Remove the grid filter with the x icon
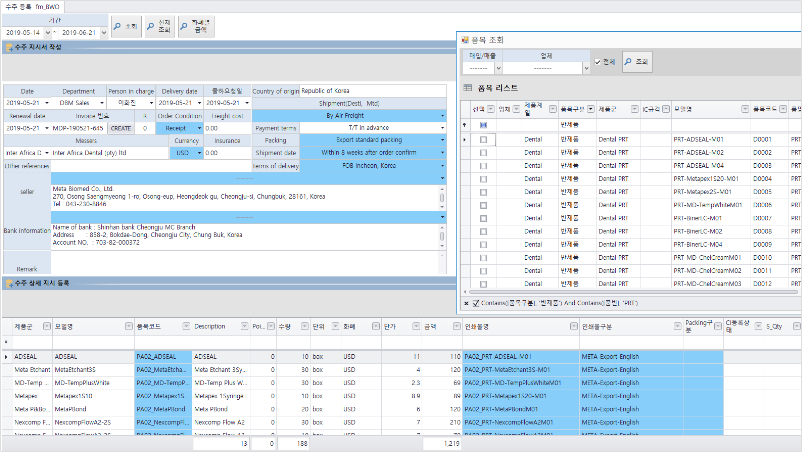 pos(466,303)
